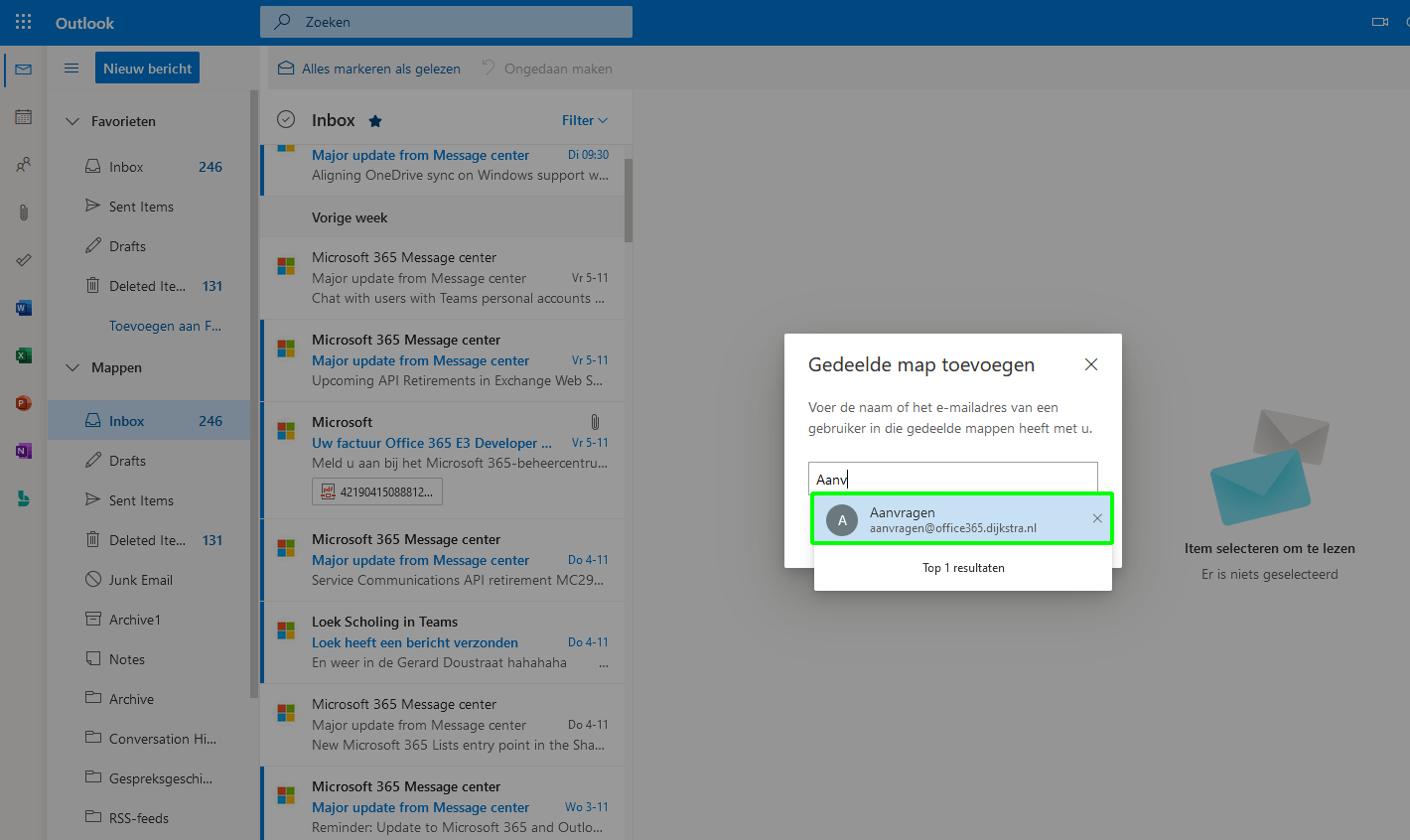Open Inbox under Mappen

pos(150,421)
